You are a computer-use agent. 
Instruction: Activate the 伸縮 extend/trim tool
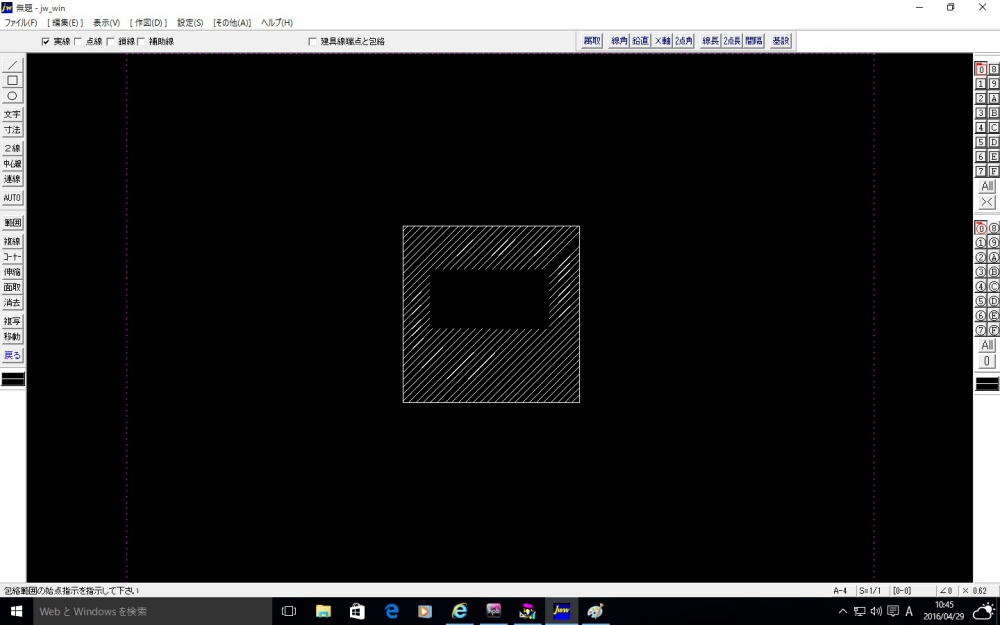click(12, 272)
